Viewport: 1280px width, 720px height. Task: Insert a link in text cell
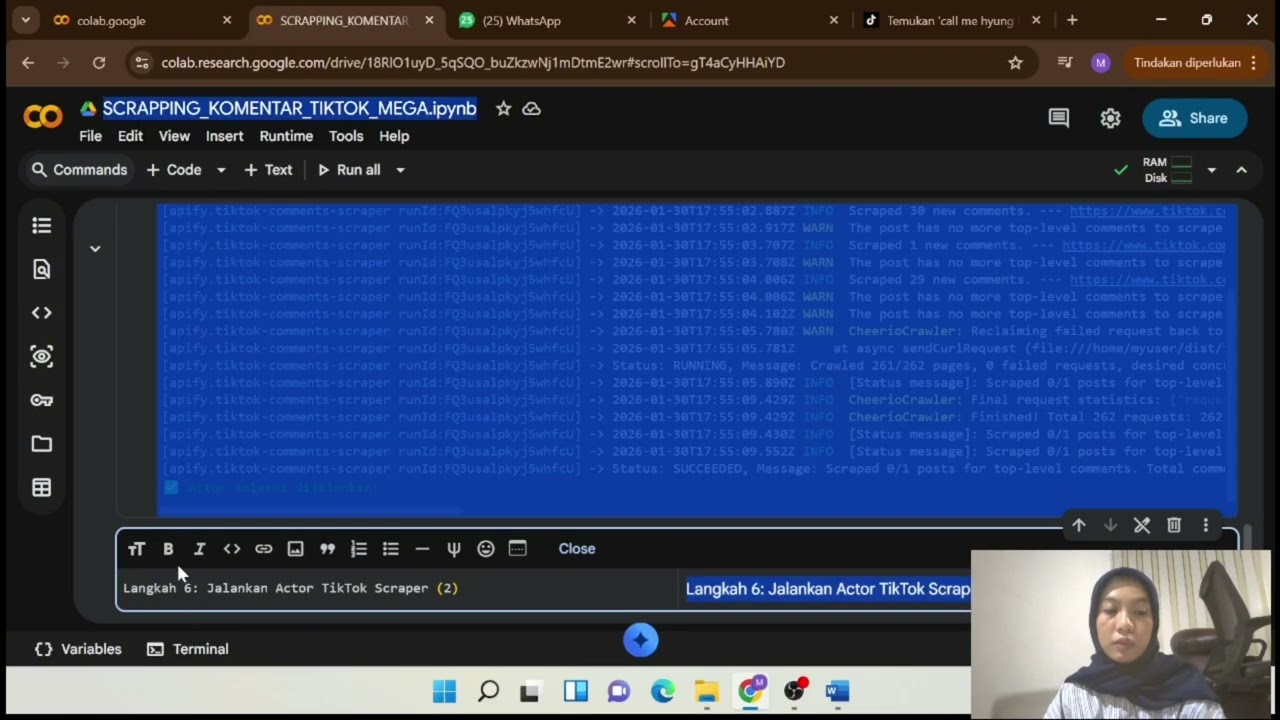pos(264,549)
